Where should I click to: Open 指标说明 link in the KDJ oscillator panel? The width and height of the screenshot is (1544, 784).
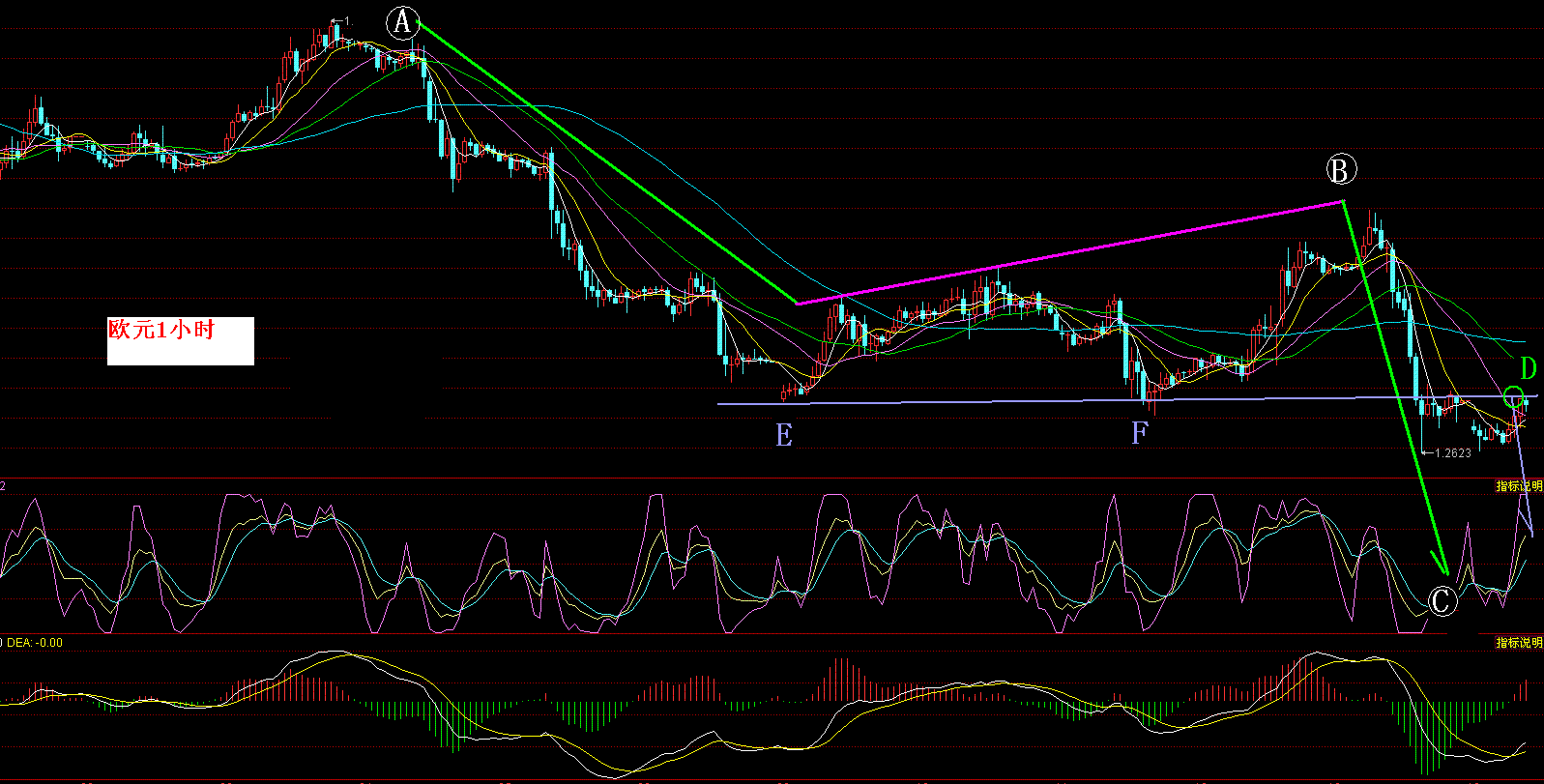point(1519,486)
